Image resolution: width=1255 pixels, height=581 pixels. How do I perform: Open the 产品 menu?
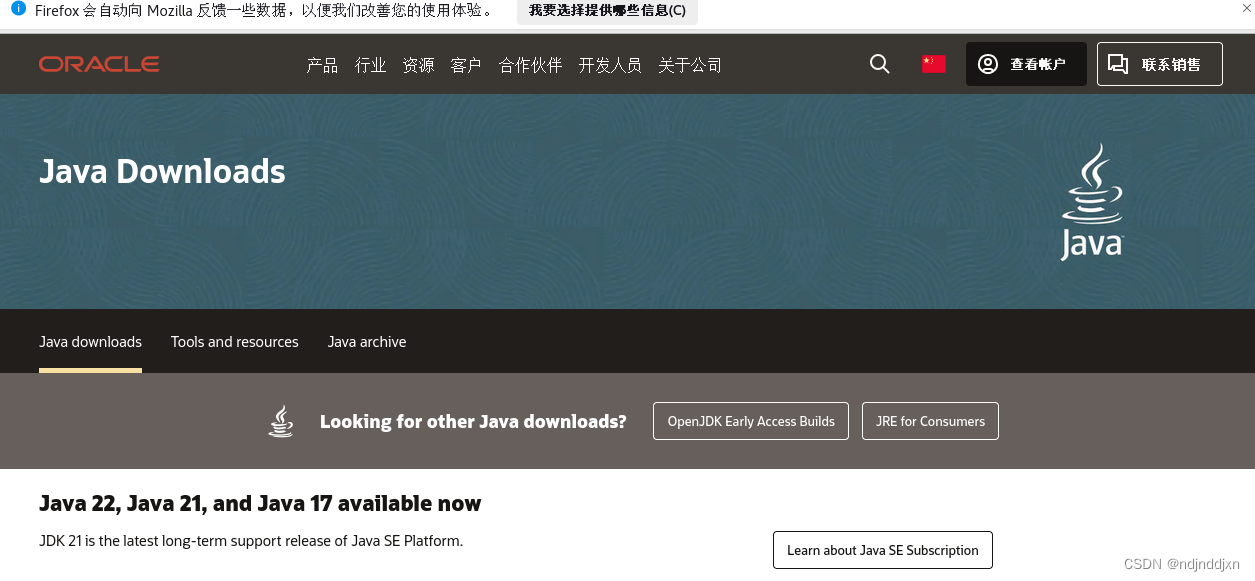point(322,65)
